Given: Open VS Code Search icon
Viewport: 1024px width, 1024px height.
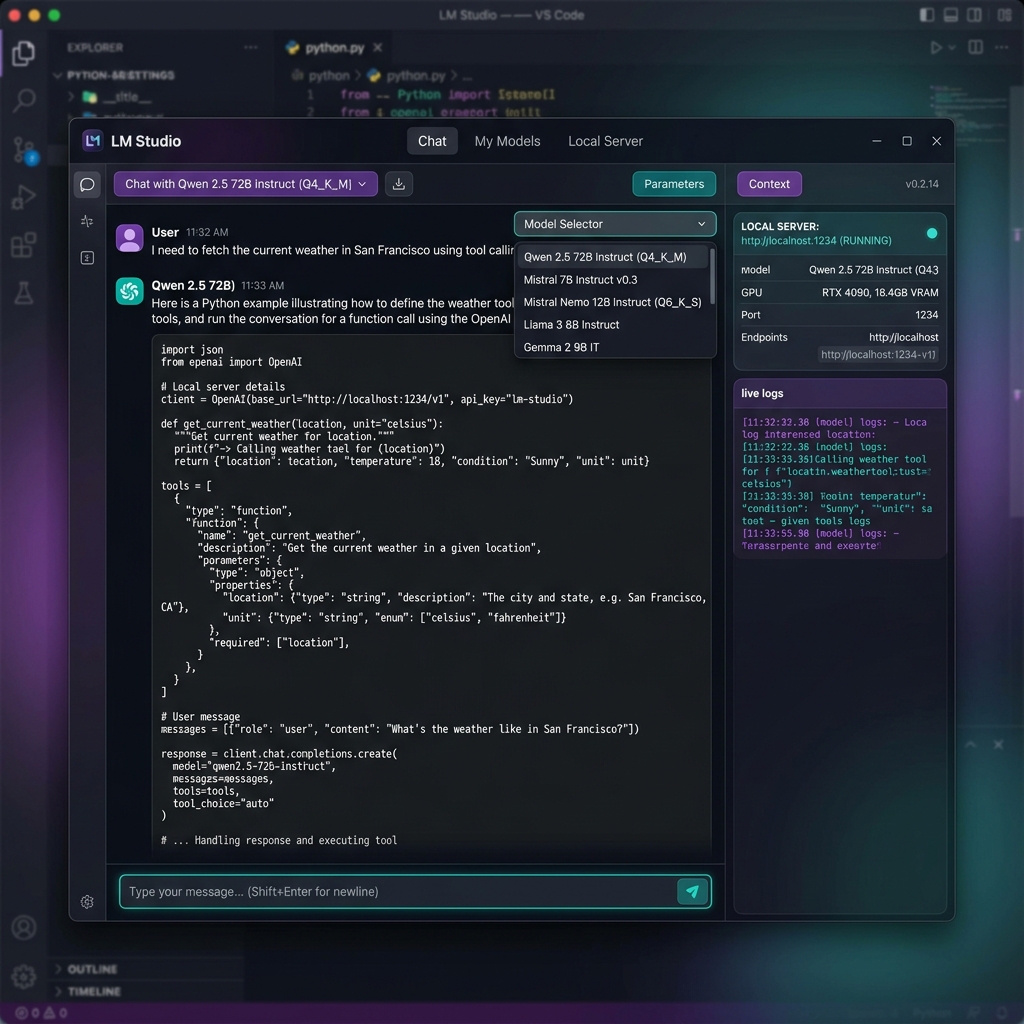Looking at the screenshot, I should point(24,100).
